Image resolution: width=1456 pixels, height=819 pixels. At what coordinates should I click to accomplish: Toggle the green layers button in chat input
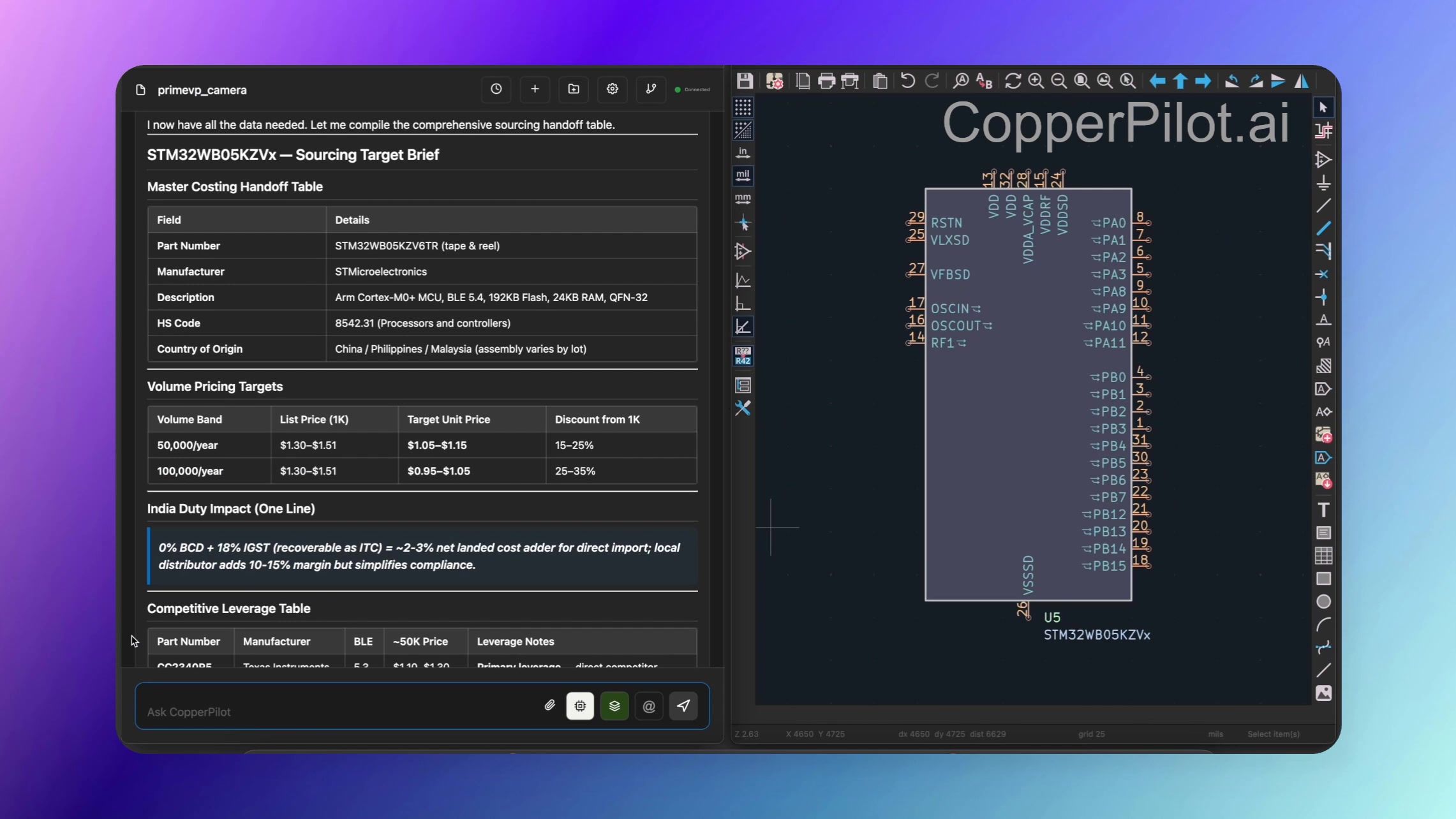614,706
